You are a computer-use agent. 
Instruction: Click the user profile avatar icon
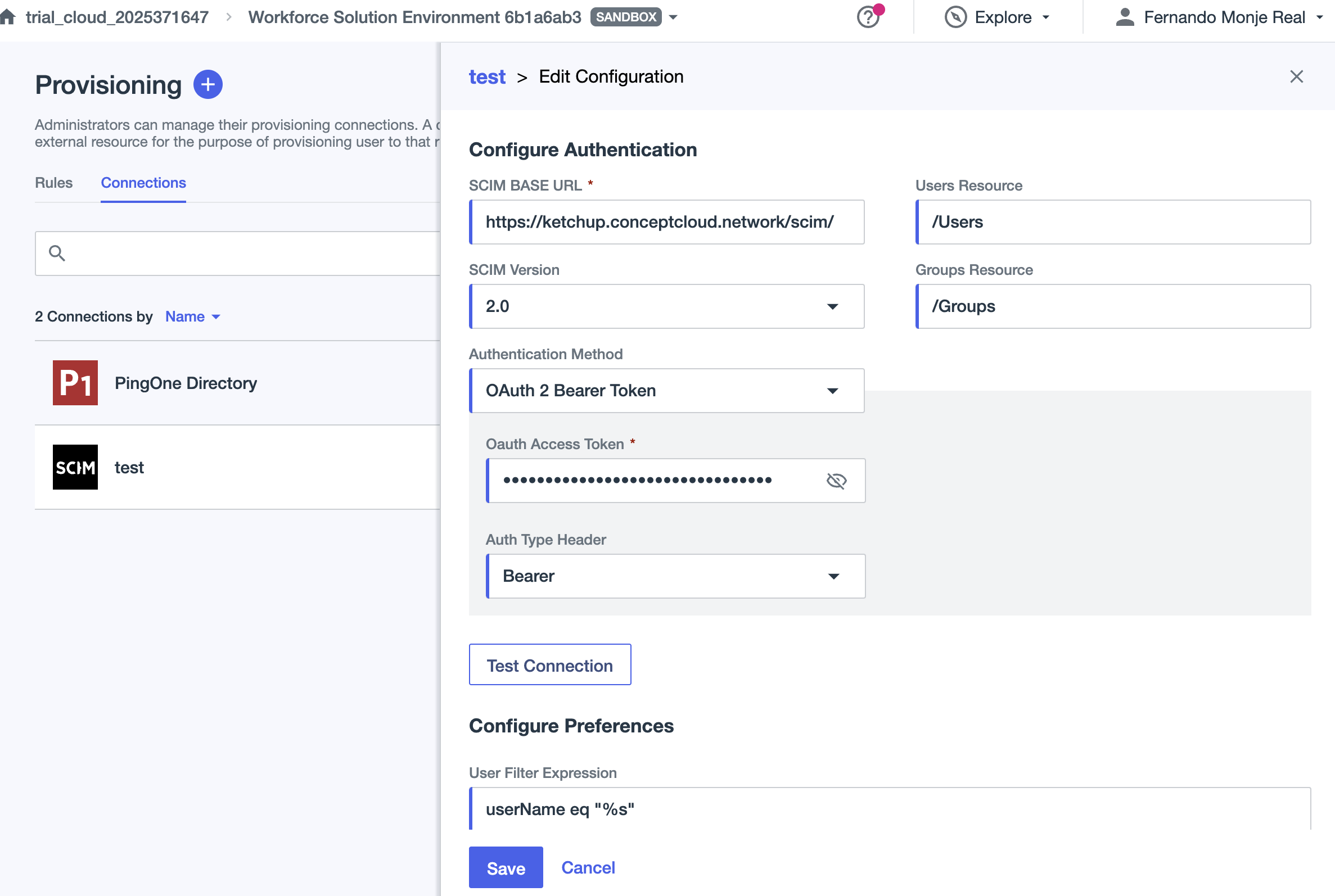(x=1124, y=17)
